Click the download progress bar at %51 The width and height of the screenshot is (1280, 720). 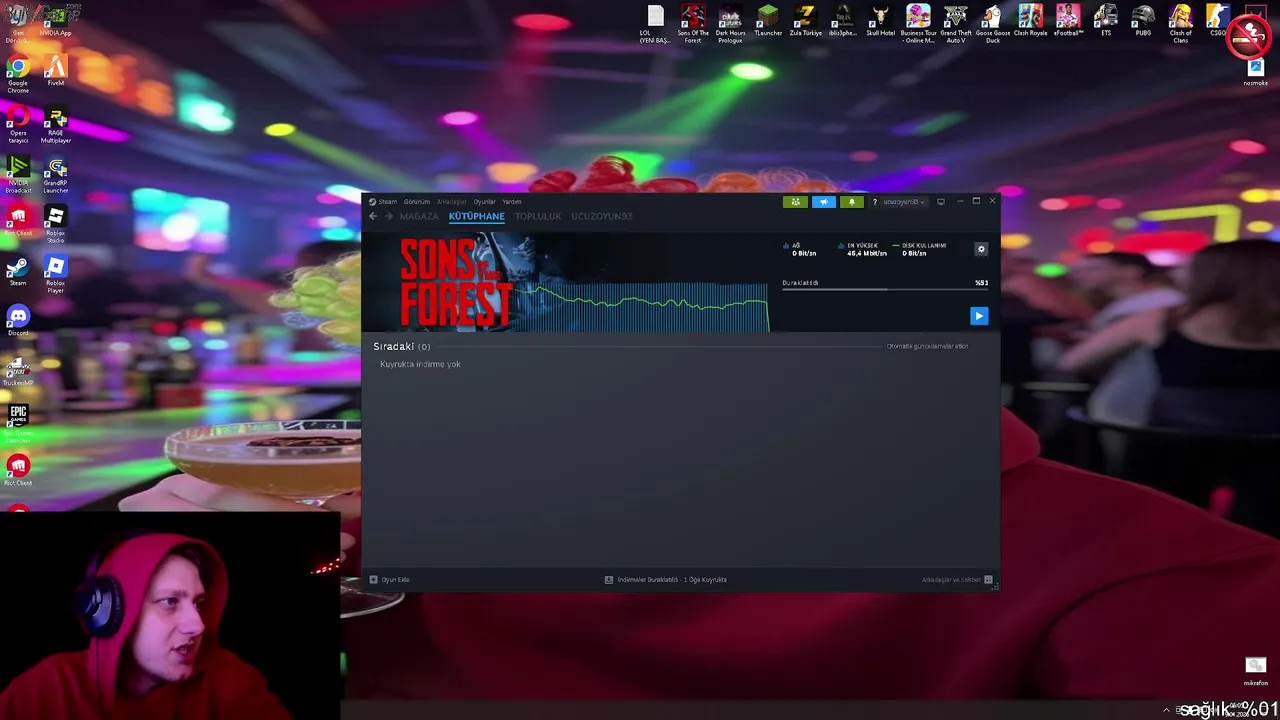[885, 290]
